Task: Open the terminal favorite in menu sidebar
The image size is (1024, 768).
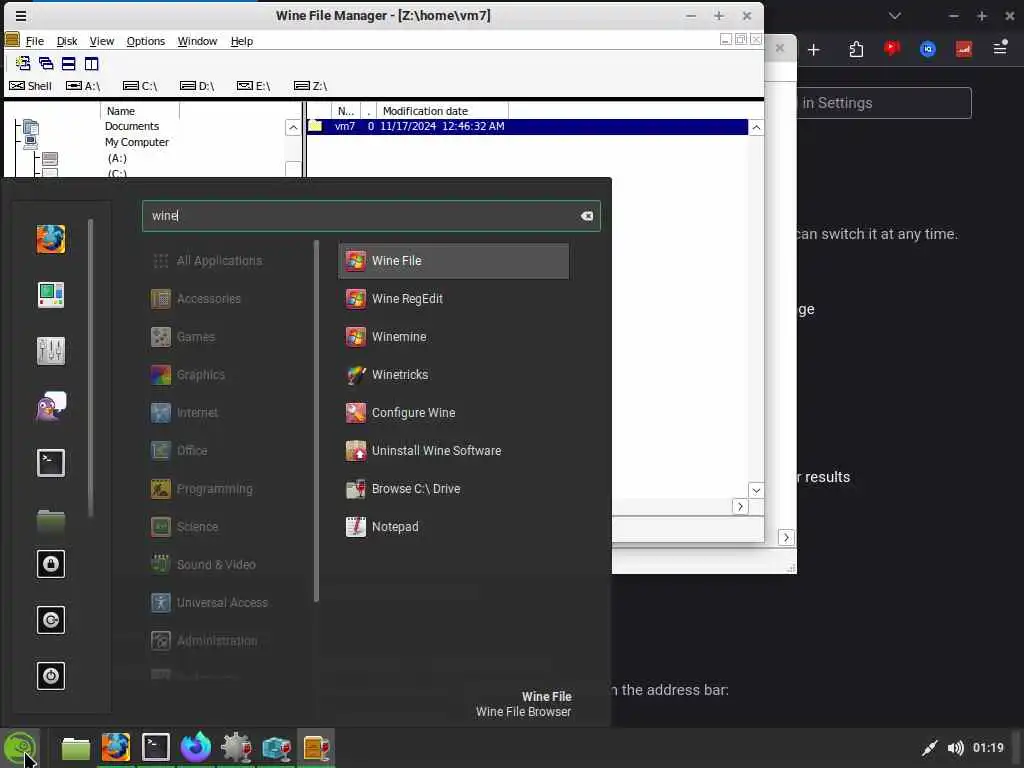Action: 51,463
